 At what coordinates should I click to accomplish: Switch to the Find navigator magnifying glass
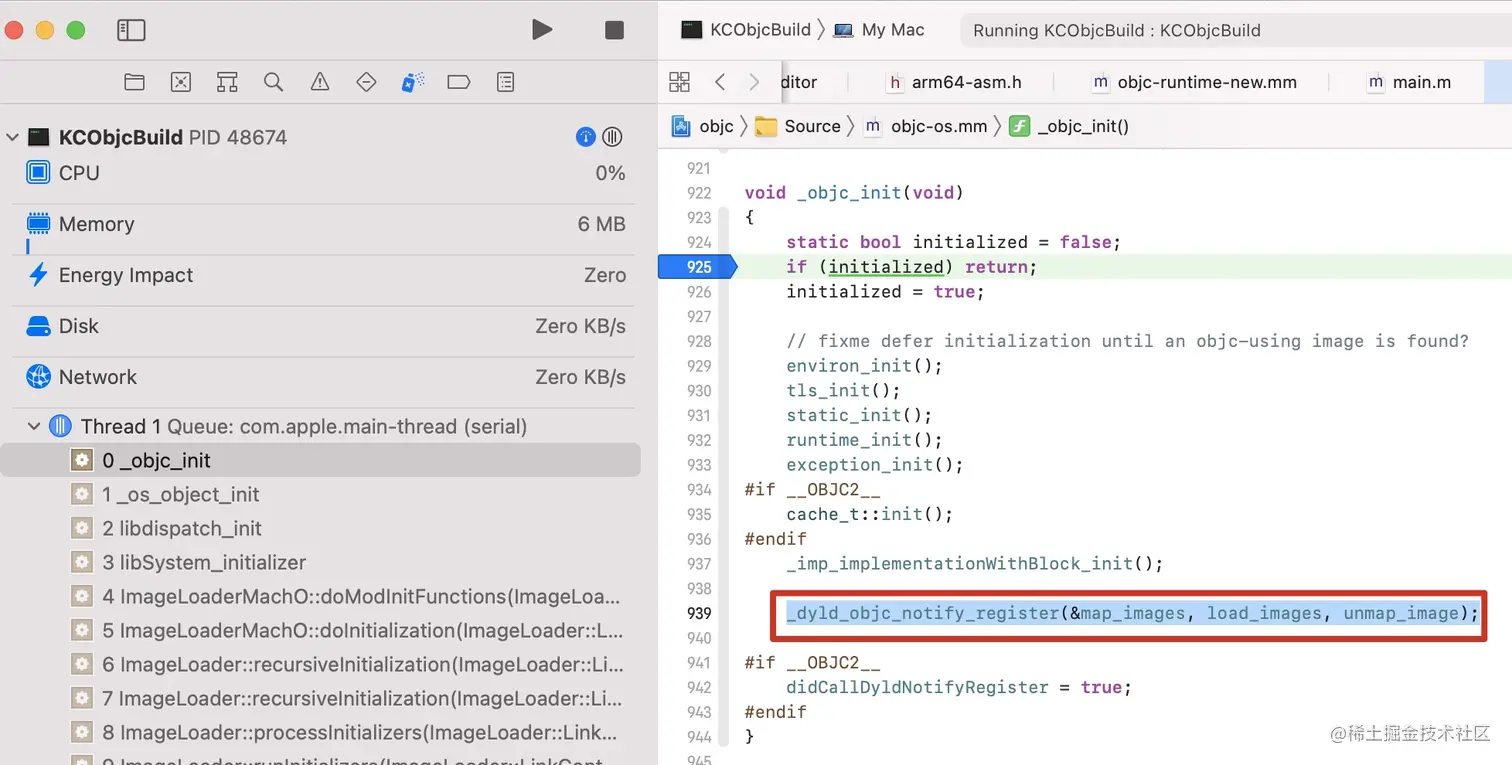click(x=273, y=81)
